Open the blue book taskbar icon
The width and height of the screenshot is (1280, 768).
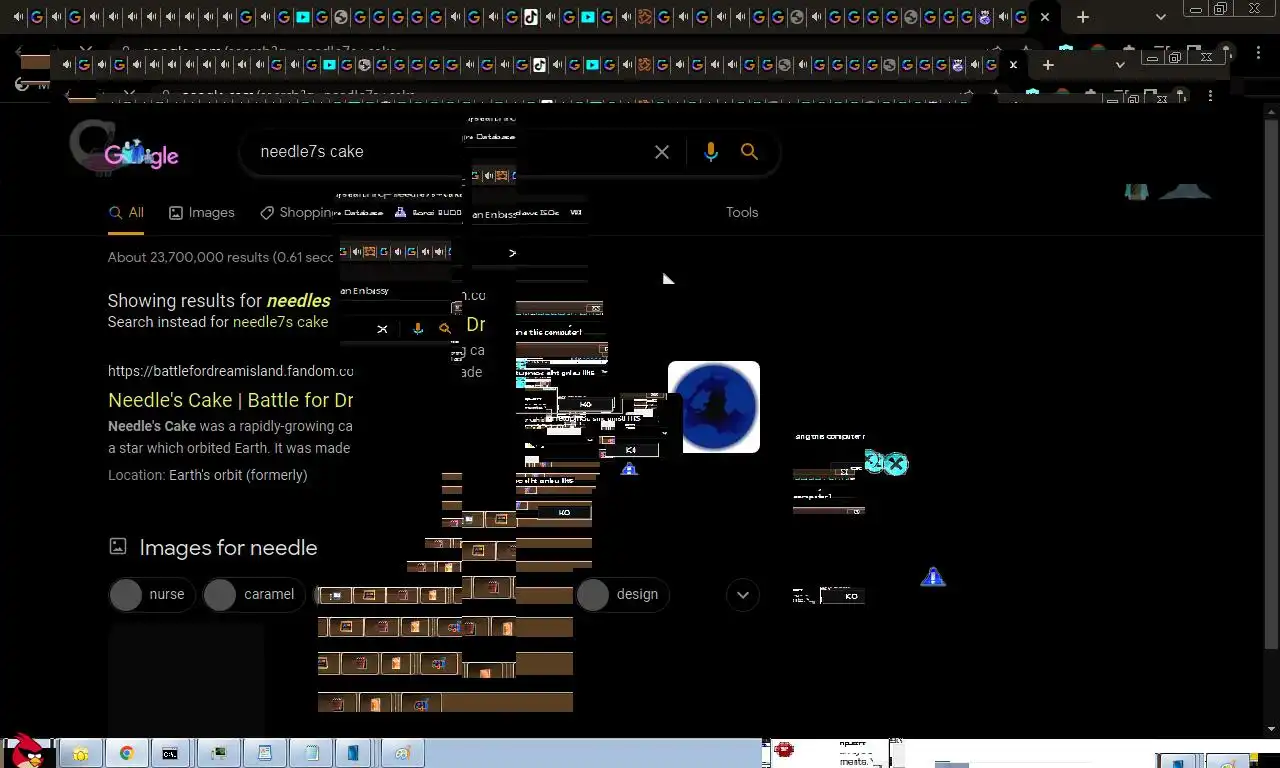point(353,753)
